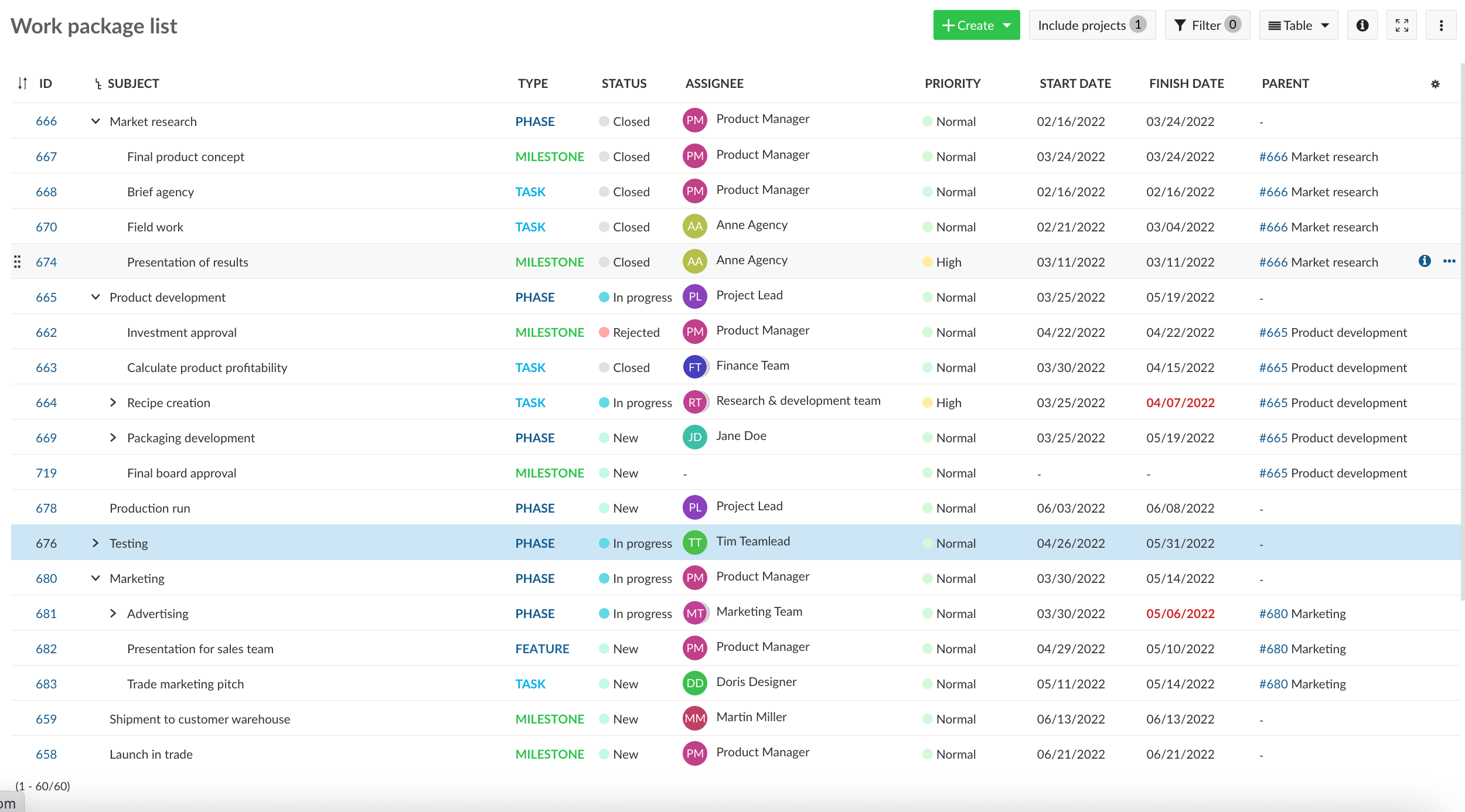Screen dimensions: 1465x812
Task: Open details info icon on row 674
Action: pos(1425,261)
